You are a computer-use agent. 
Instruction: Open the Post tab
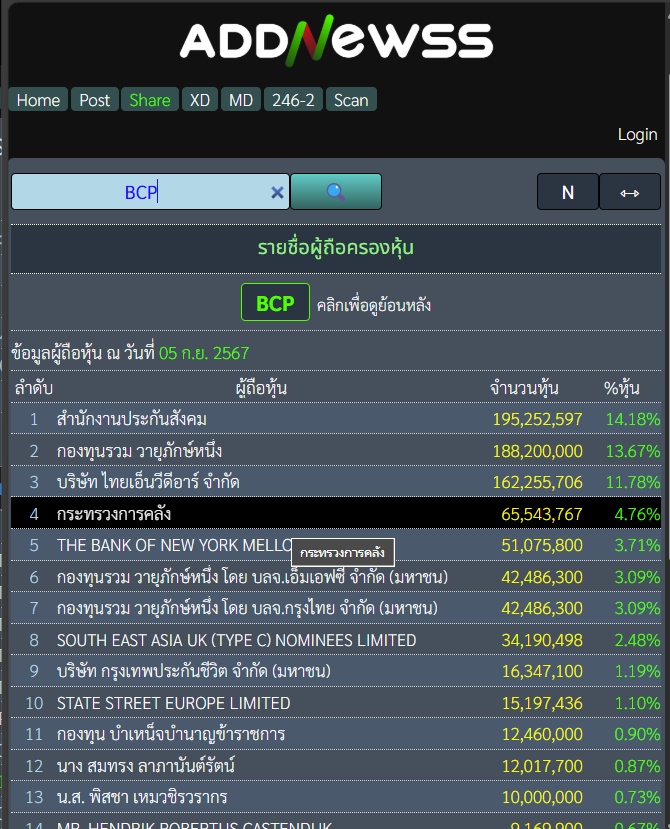click(95, 100)
